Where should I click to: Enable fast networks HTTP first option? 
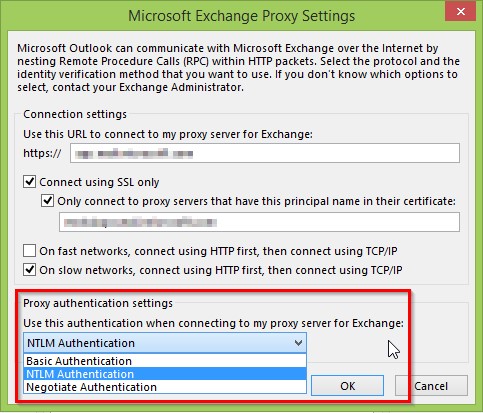pos(29,251)
